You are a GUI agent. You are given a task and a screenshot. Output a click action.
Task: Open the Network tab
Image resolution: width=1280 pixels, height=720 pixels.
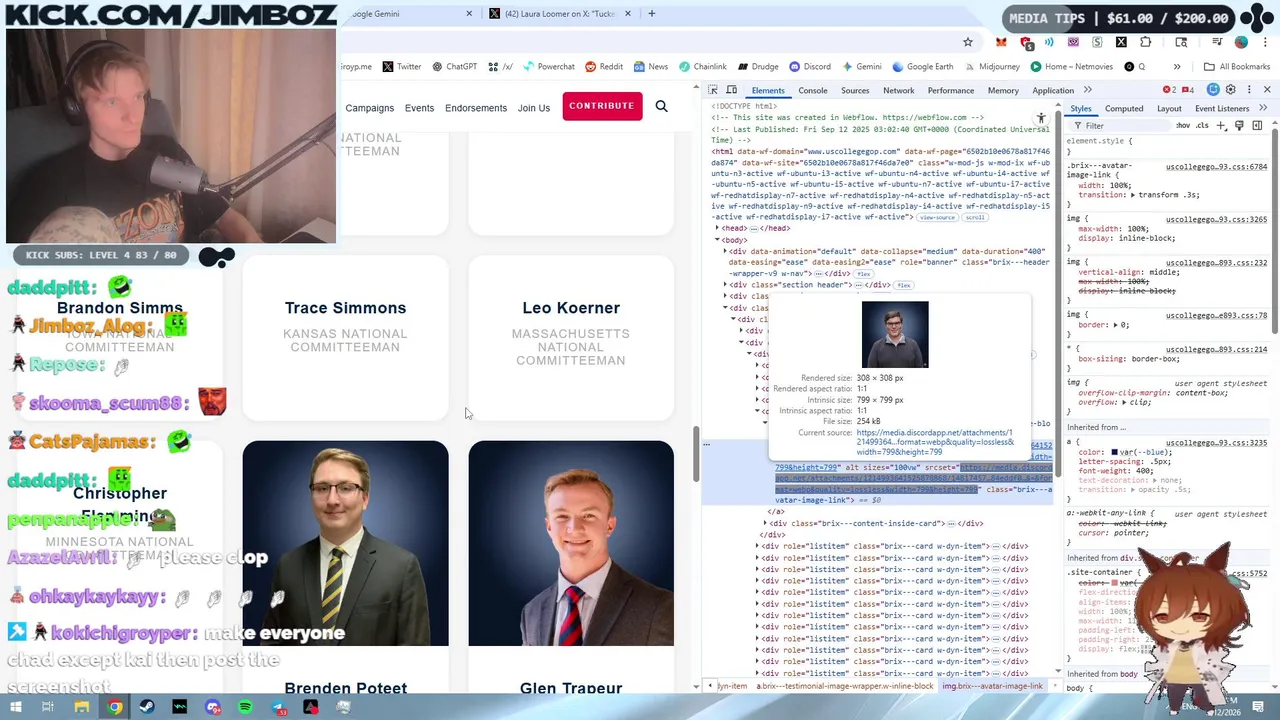tap(898, 90)
